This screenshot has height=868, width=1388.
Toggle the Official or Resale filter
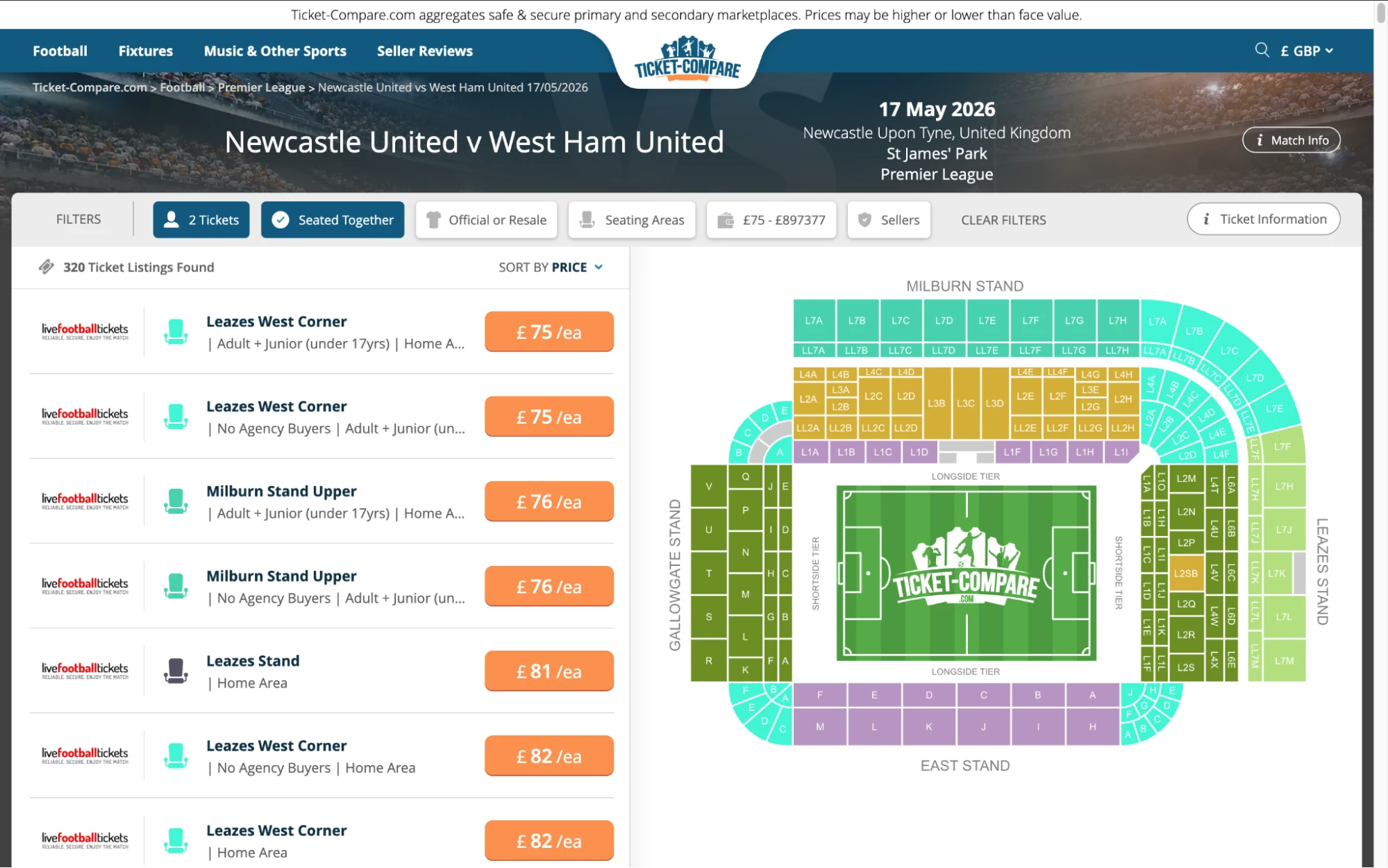pyautogui.click(x=486, y=219)
